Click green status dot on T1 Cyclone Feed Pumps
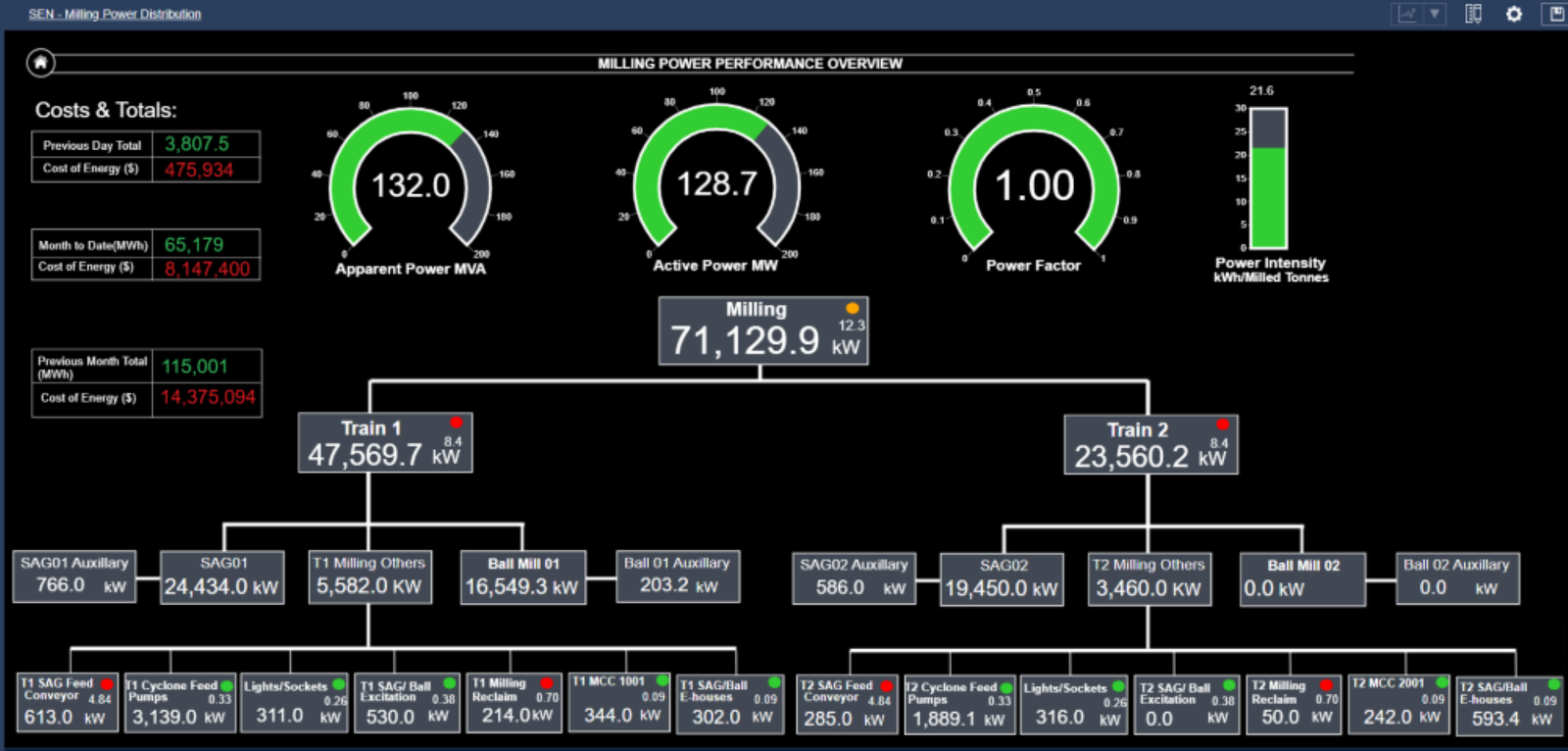Viewport: 1568px width, 751px height. point(226,685)
